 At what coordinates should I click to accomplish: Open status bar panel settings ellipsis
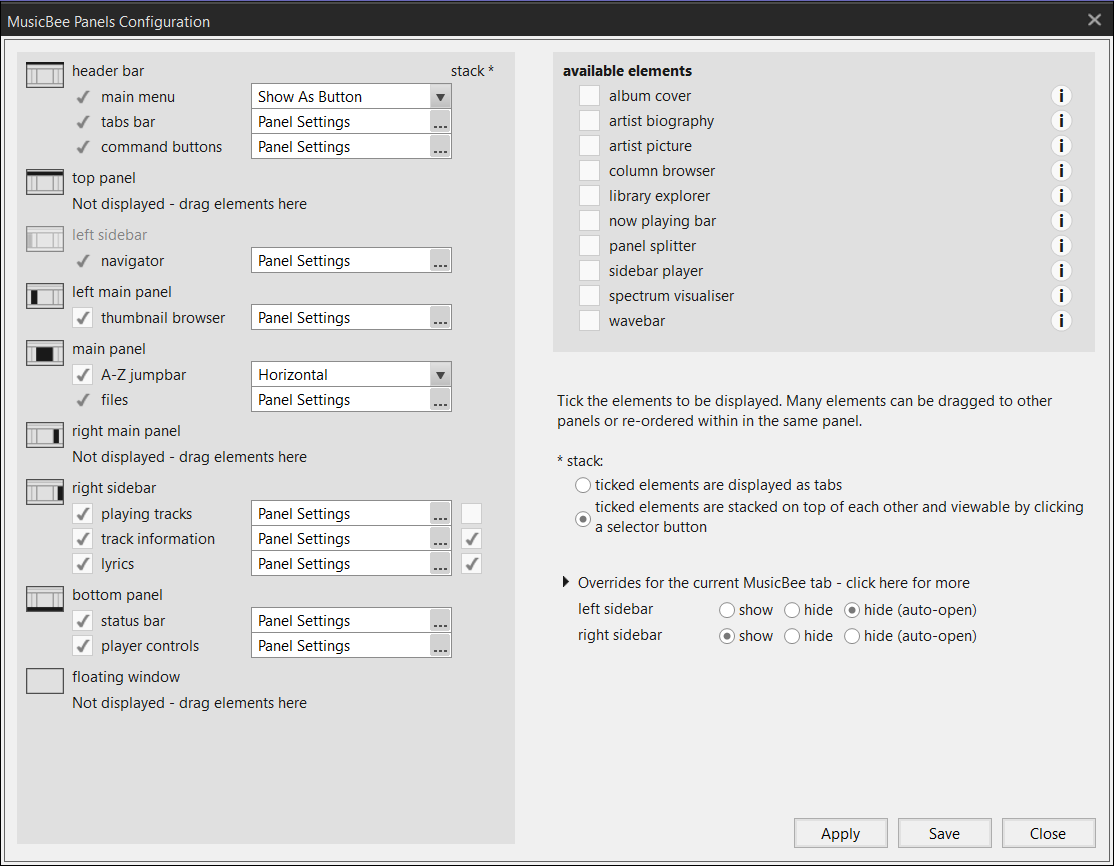click(x=440, y=621)
